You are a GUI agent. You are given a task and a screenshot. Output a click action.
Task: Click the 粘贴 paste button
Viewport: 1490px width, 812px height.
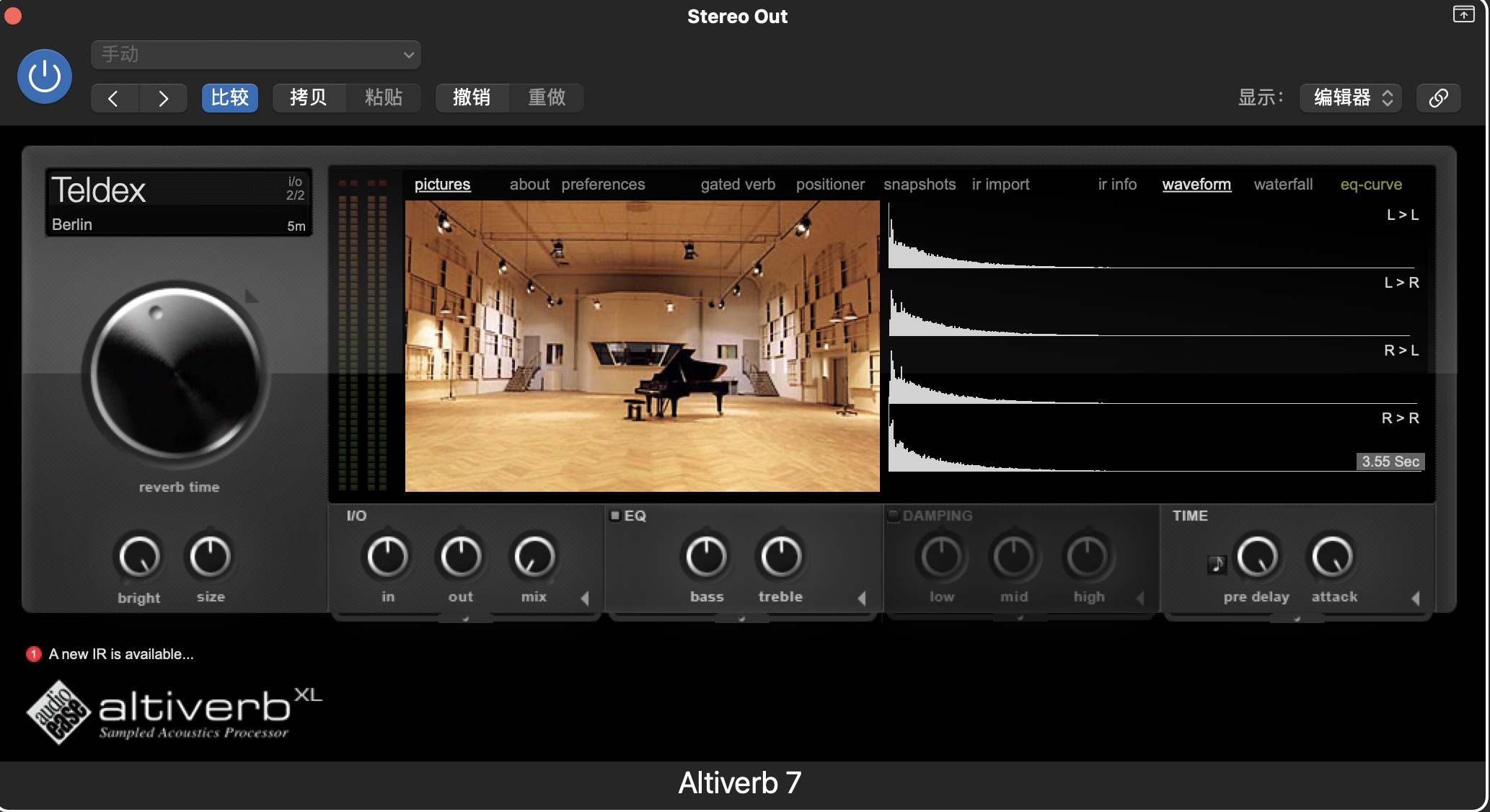tap(384, 98)
